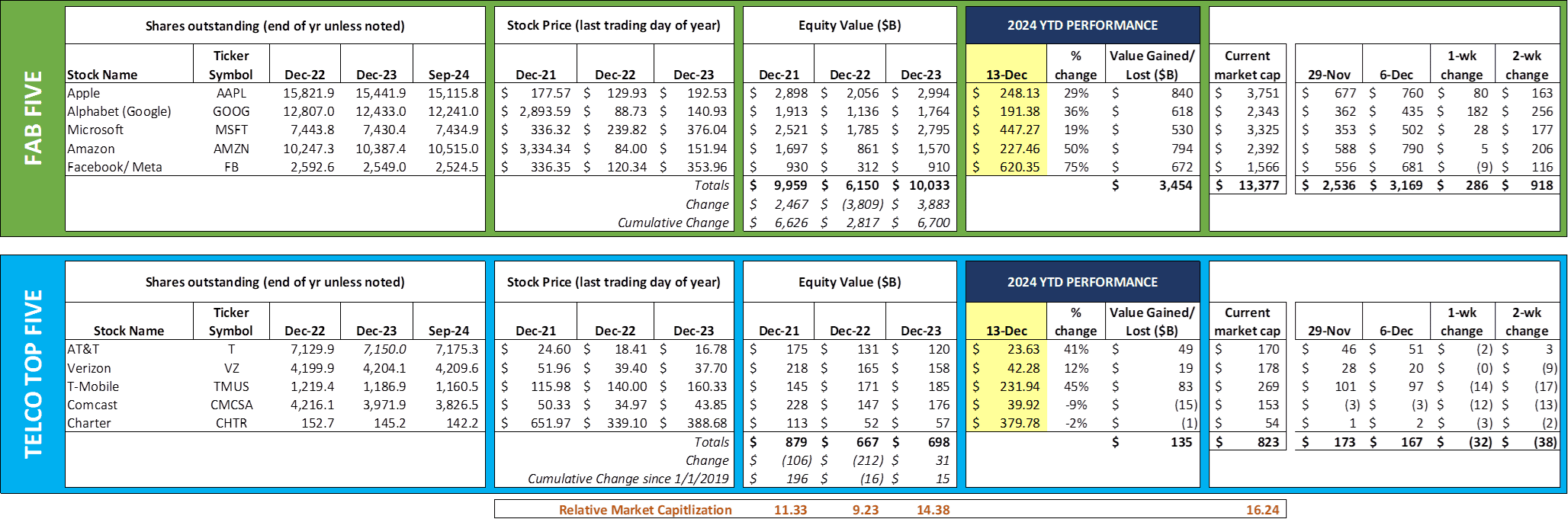The height and width of the screenshot is (519, 1568).
Task: Click relative market cap value 14.38
Action: [933, 510]
